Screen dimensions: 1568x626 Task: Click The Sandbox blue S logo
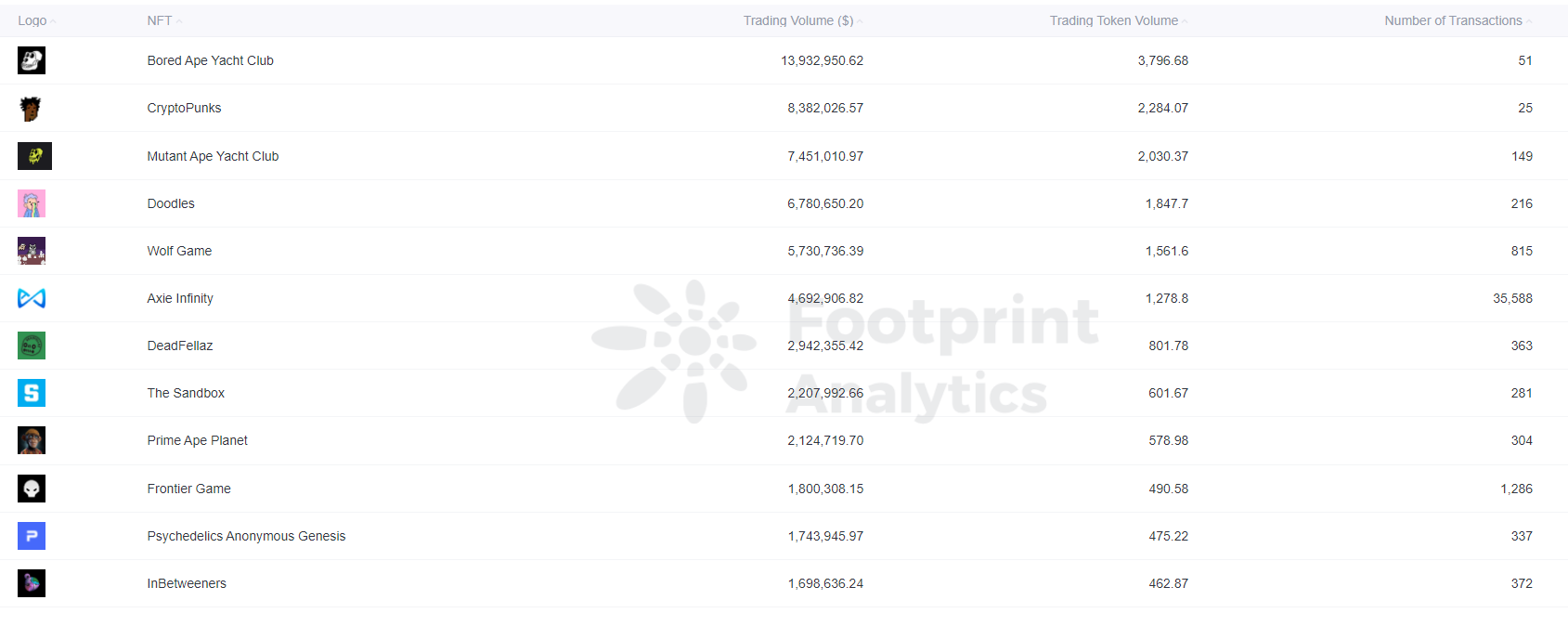pos(32,393)
